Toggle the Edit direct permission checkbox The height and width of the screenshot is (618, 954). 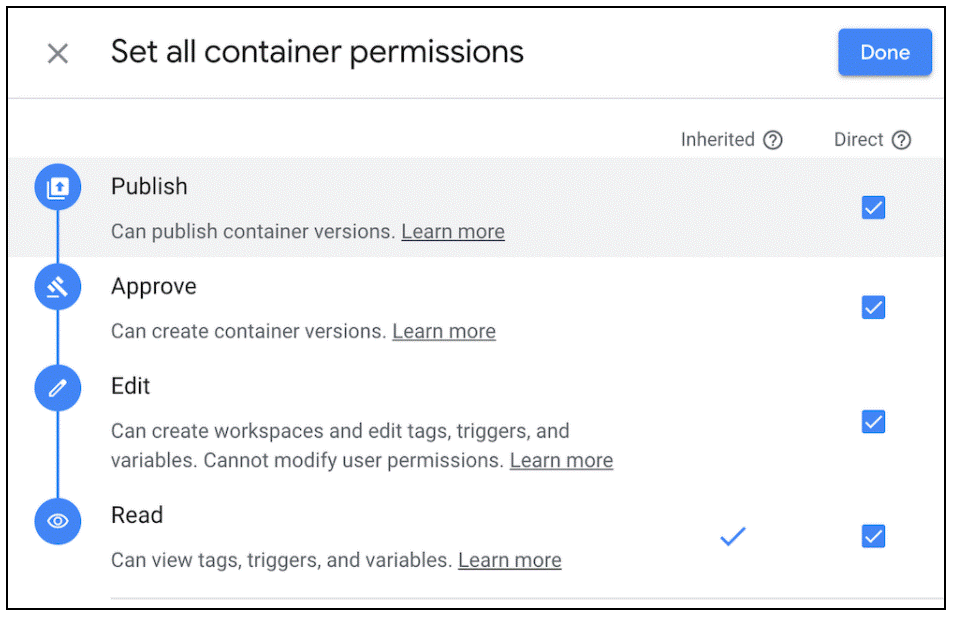pyautogui.click(x=873, y=422)
